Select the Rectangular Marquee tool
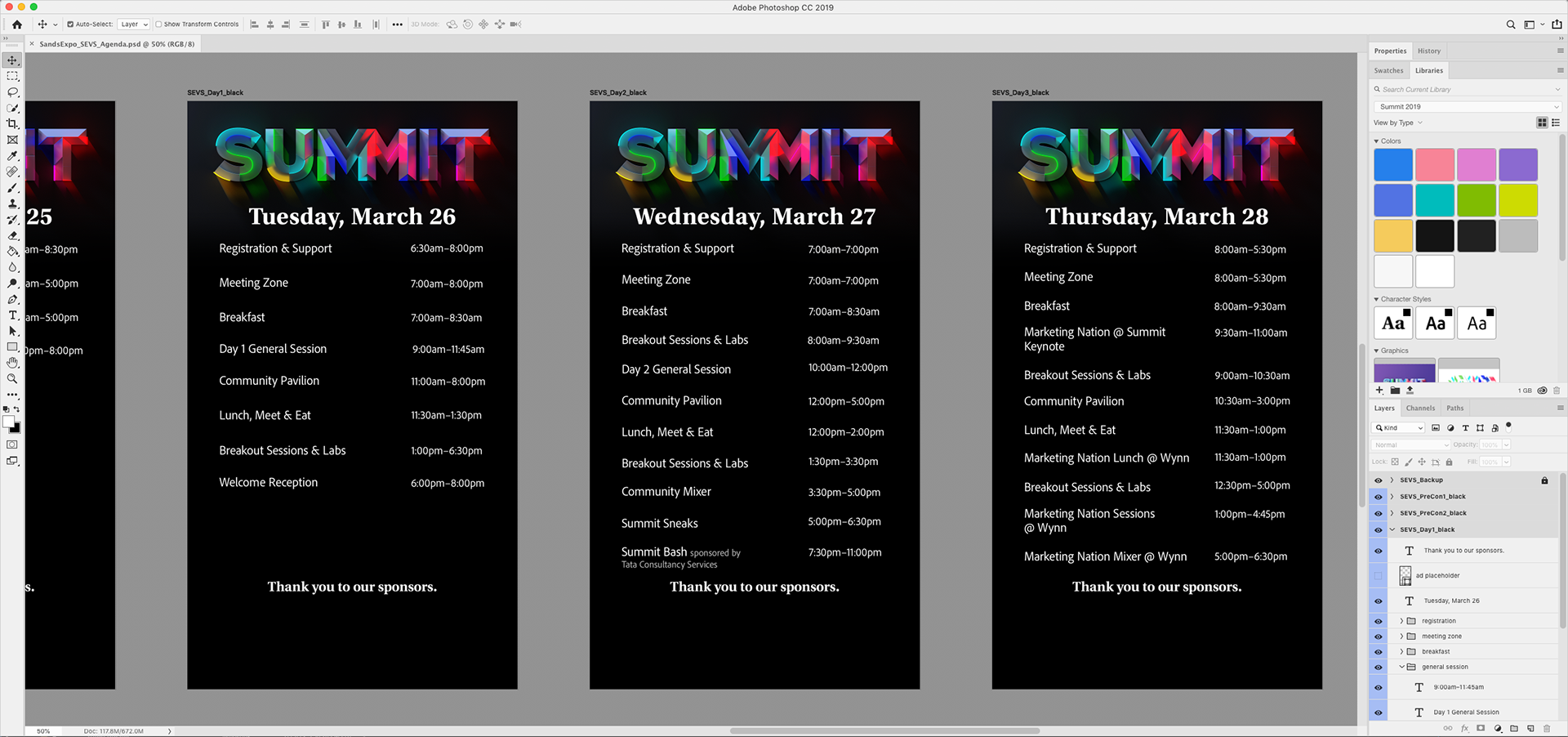This screenshot has width=1568, height=737. click(12, 76)
